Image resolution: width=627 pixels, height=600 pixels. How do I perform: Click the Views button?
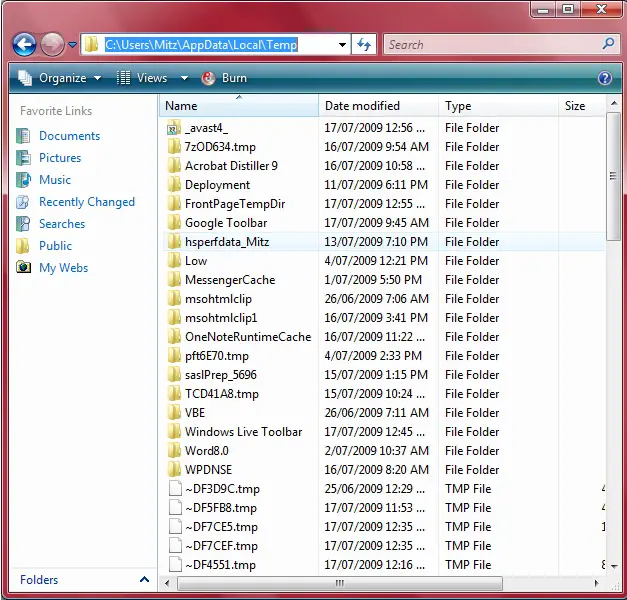pyautogui.click(x=142, y=78)
